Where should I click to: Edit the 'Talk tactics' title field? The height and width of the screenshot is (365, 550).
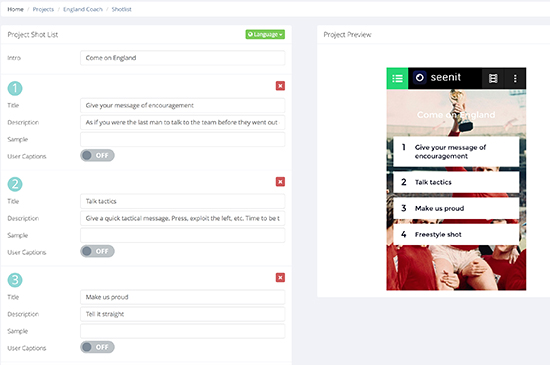point(183,201)
